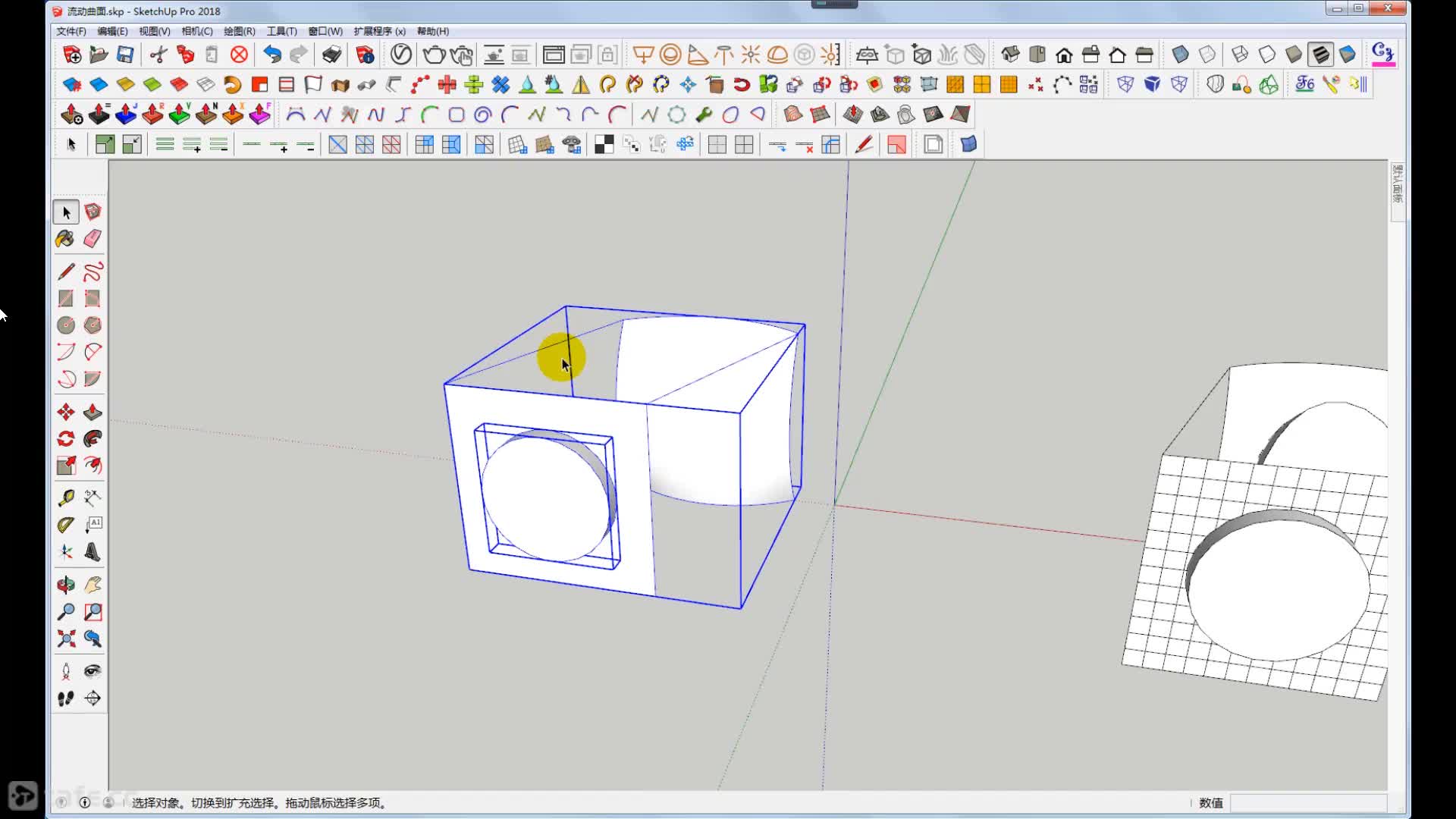Pick the Tape Measure tool
The height and width of the screenshot is (819, 1456).
pos(66,497)
